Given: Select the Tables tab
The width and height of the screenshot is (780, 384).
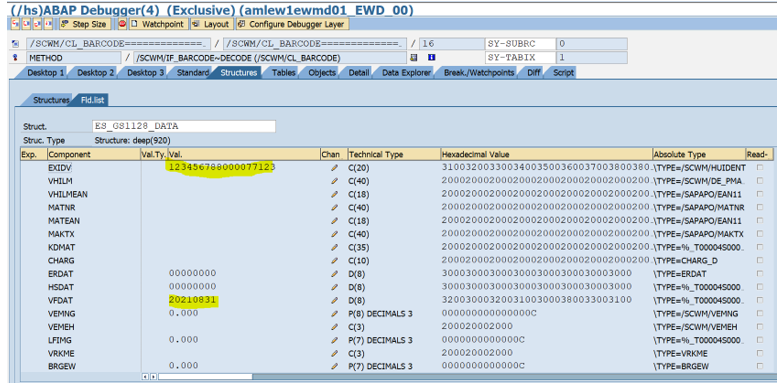Looking at the screenshot, I should point(283,73).
